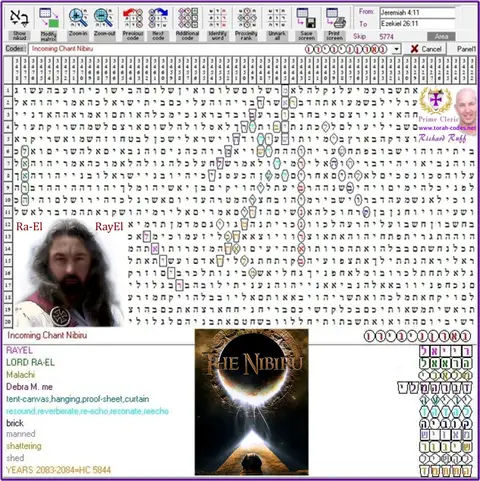Click the large Hebrew word beside Debra M. me
This screenshot has height=481, width=480.
click(x=435, y=388)
